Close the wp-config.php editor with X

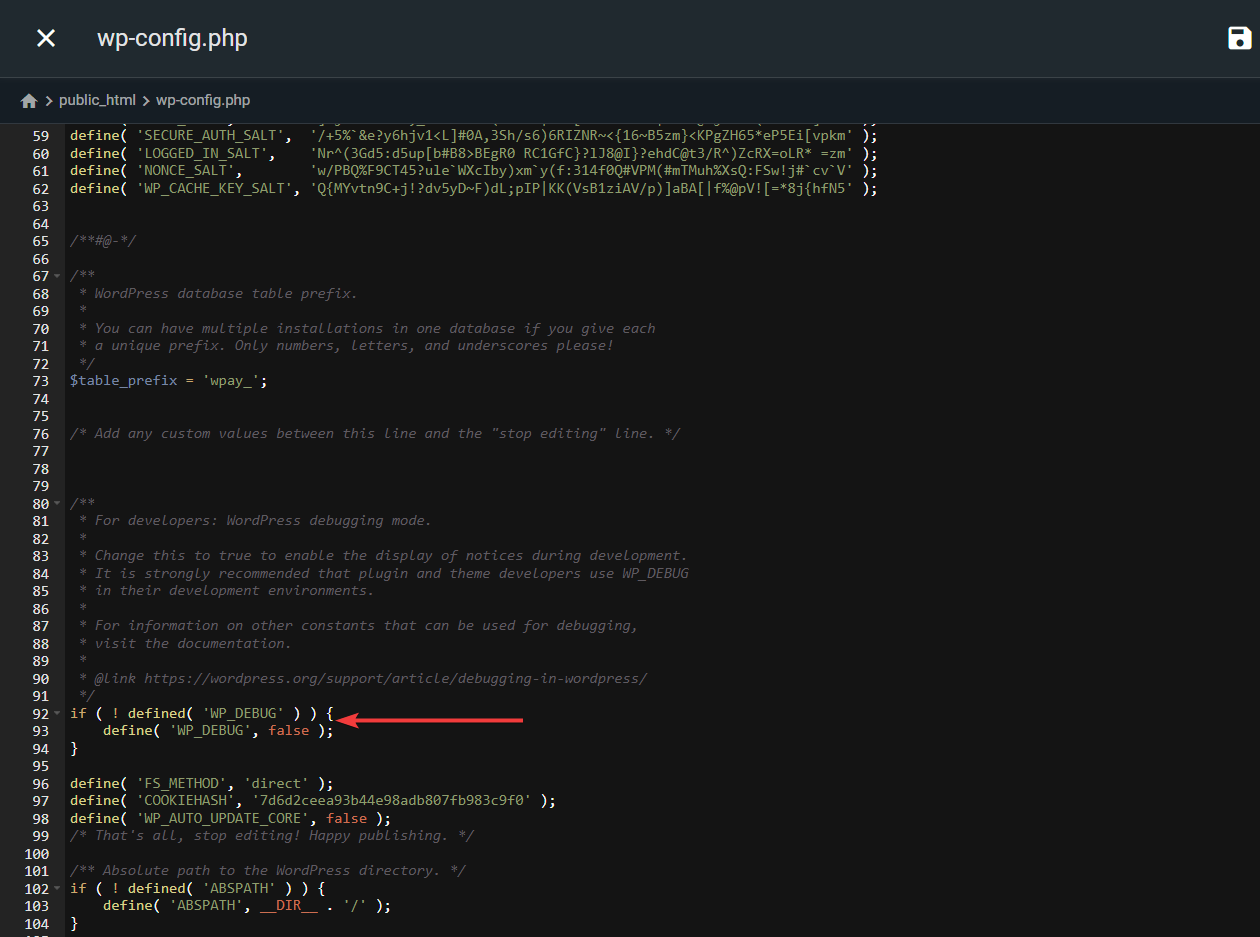(x=46, y=38)
